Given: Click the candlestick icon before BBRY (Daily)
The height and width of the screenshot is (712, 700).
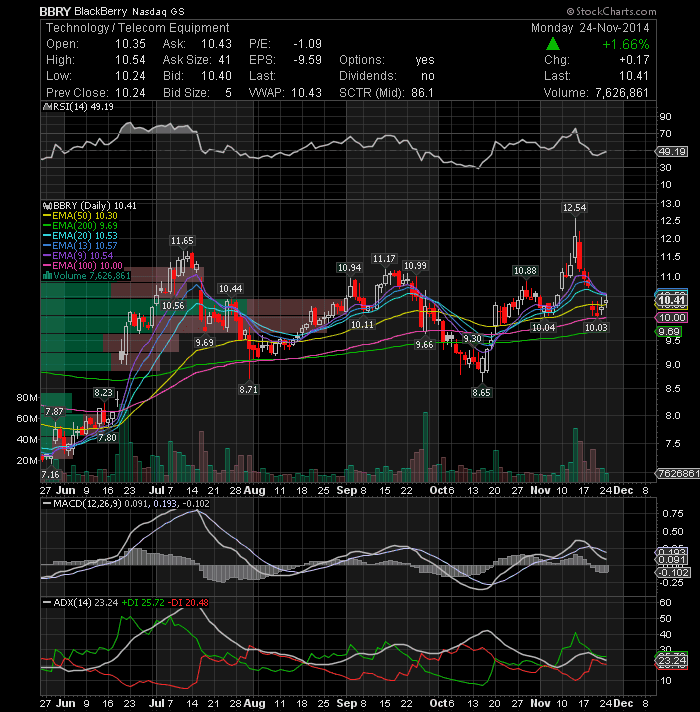Looking at the screenshot, I should click(46, 206).
